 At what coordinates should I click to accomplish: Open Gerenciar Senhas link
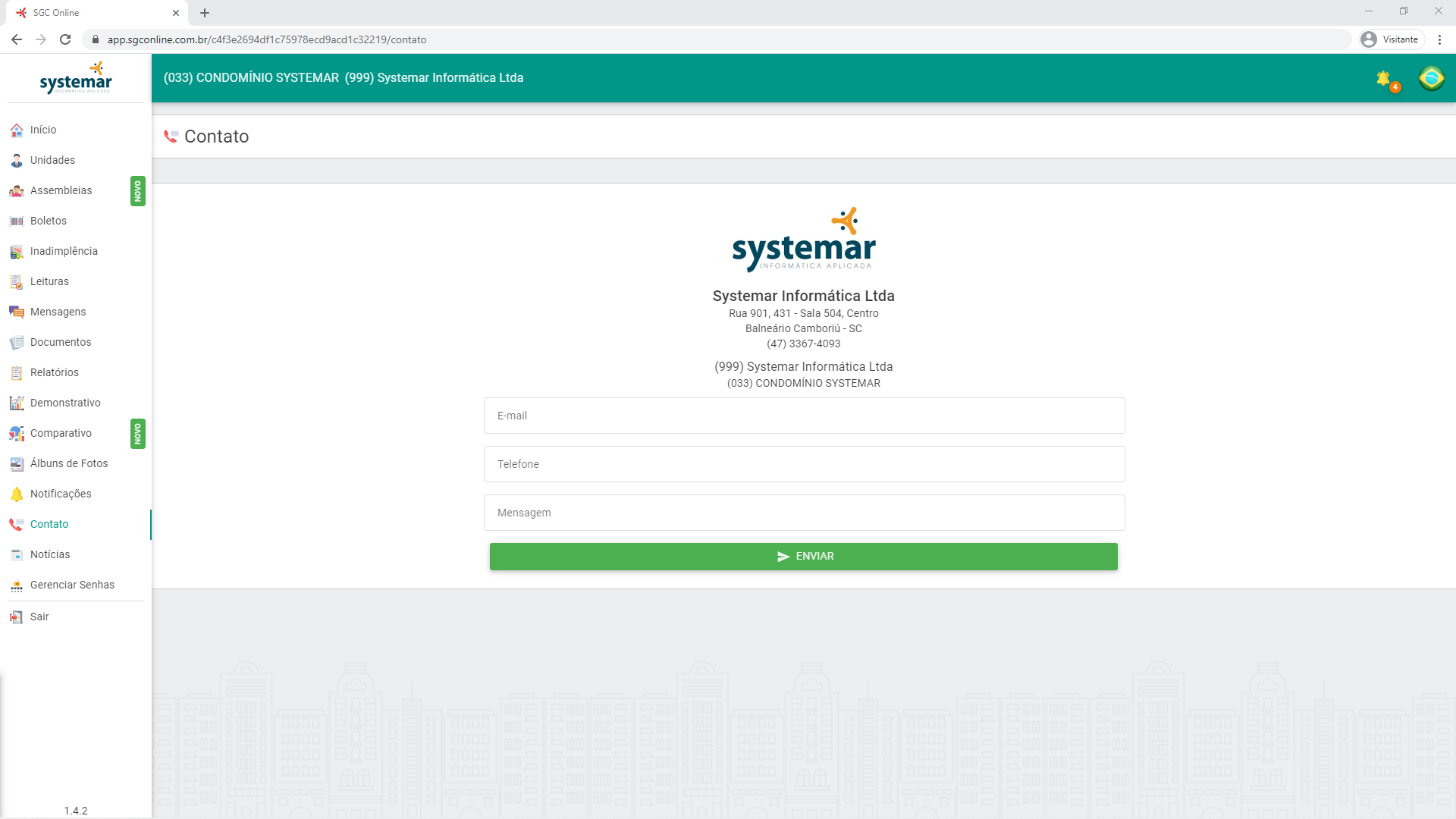[72, 585]
